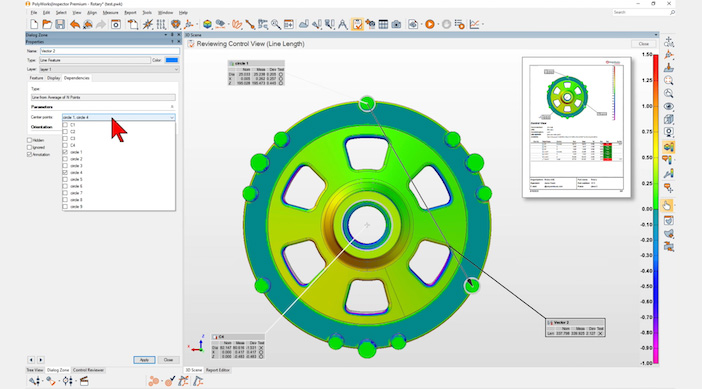Click the translate arrows icon atop the right sidebar
The height and width of the screenshot is (389, 702).
tap(668, 42)
